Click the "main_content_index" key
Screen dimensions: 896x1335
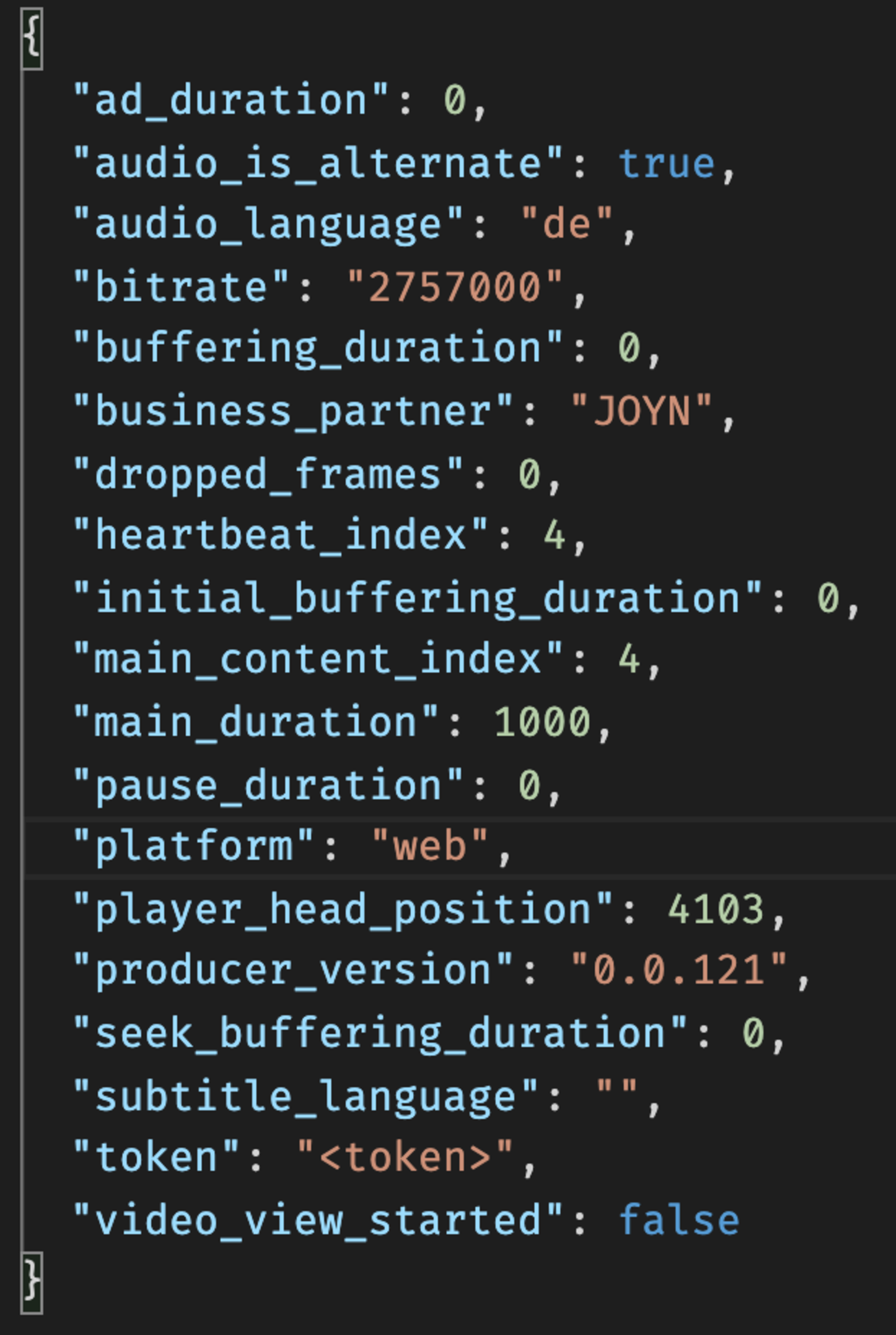point(318,660)
